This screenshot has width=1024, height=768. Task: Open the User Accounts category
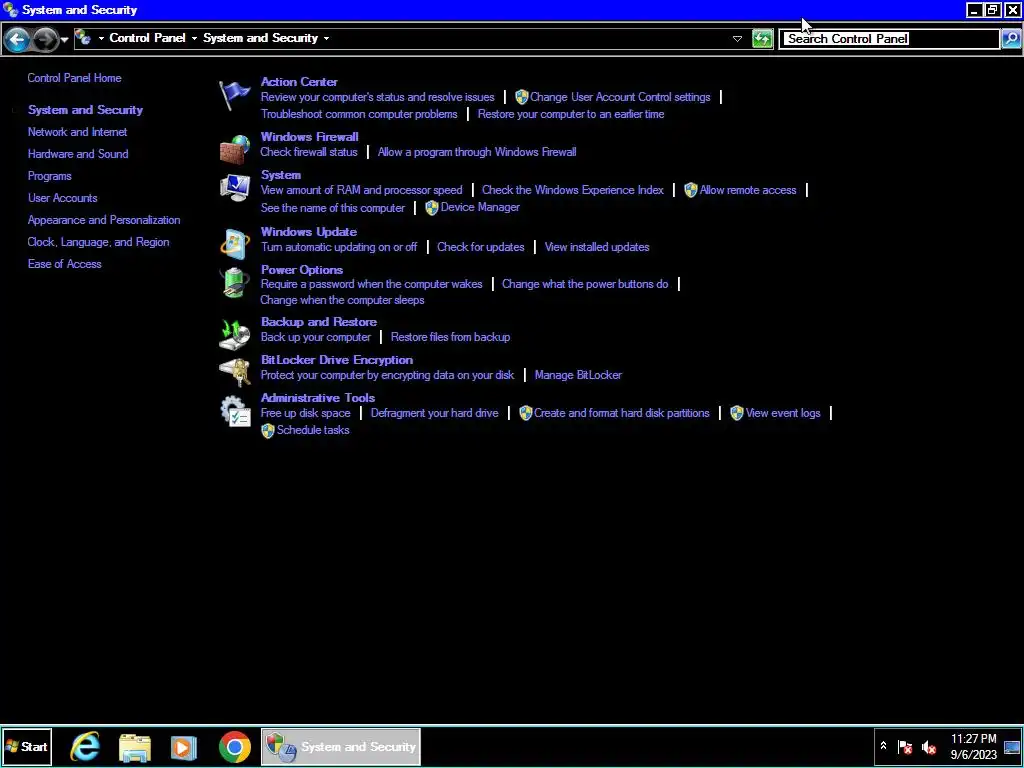point(63,198)
